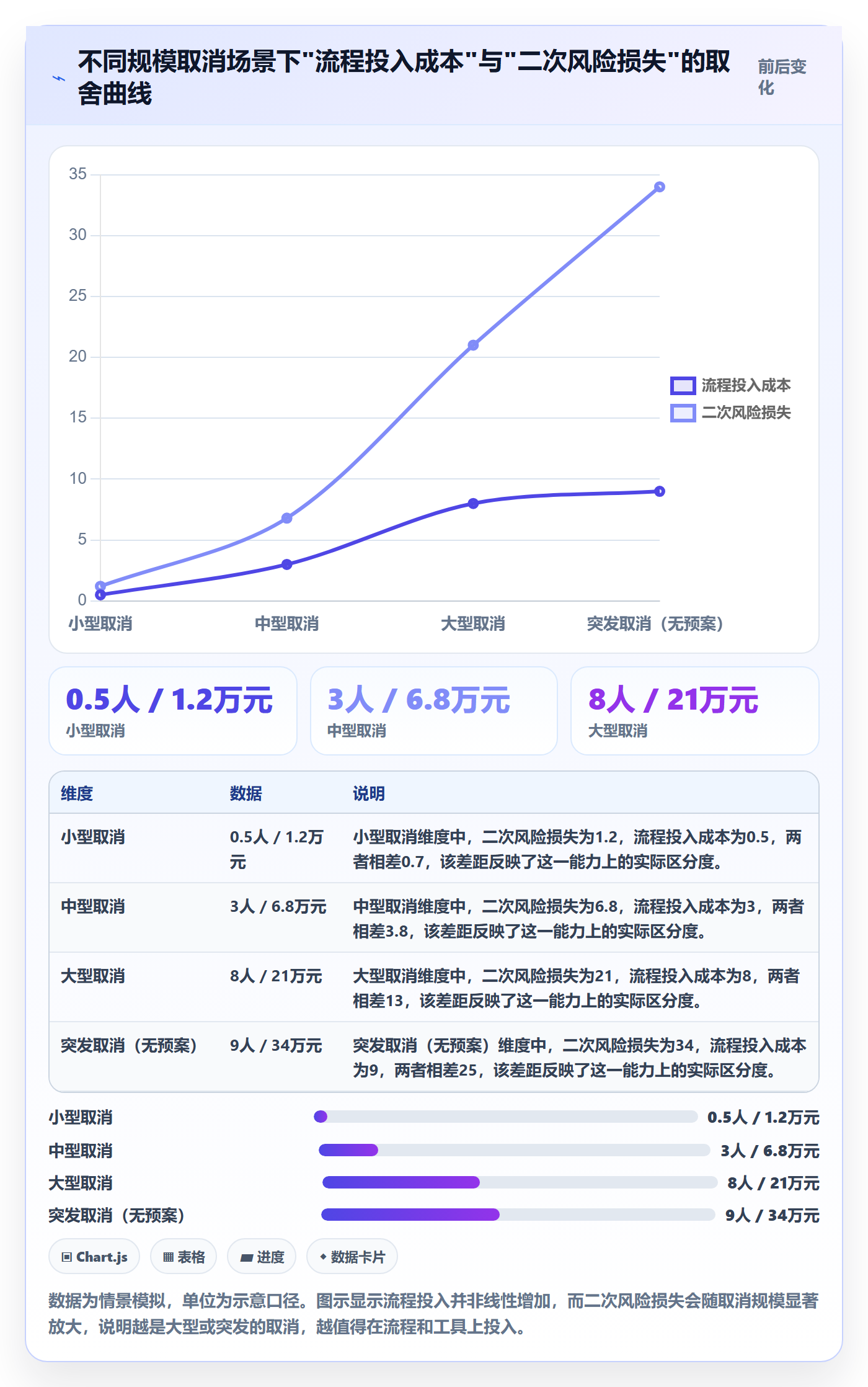868x1387 pixels.
Task: Click the 前后变化 badge in header
Action: coord(782,77)
